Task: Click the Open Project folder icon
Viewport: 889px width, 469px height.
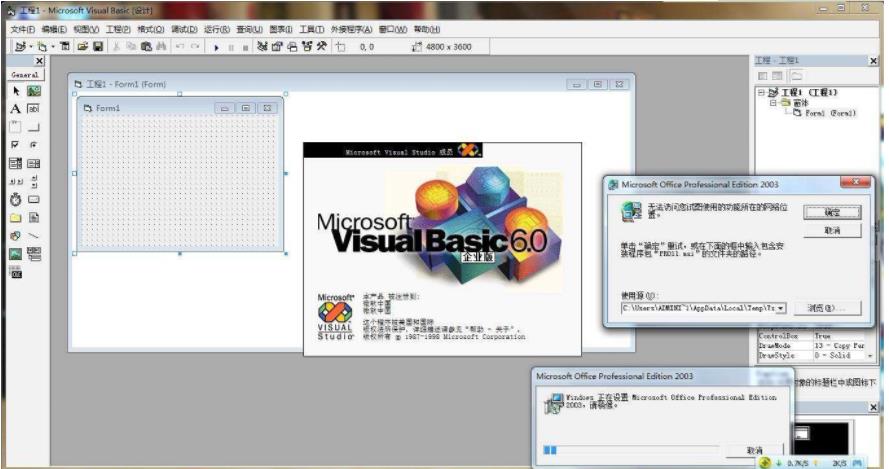Action: pyautogui.click(x=83, y=46)
